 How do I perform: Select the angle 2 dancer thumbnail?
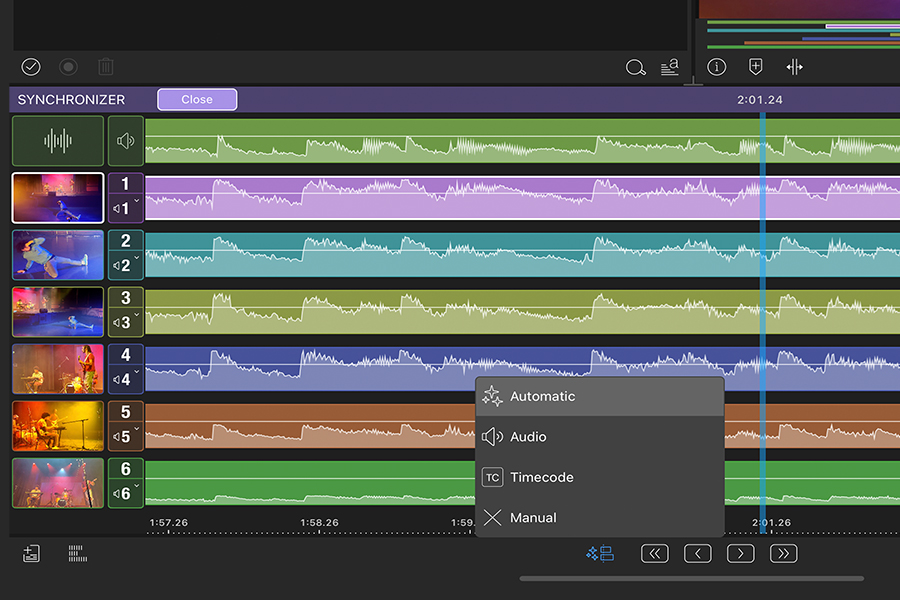point(58,255)
